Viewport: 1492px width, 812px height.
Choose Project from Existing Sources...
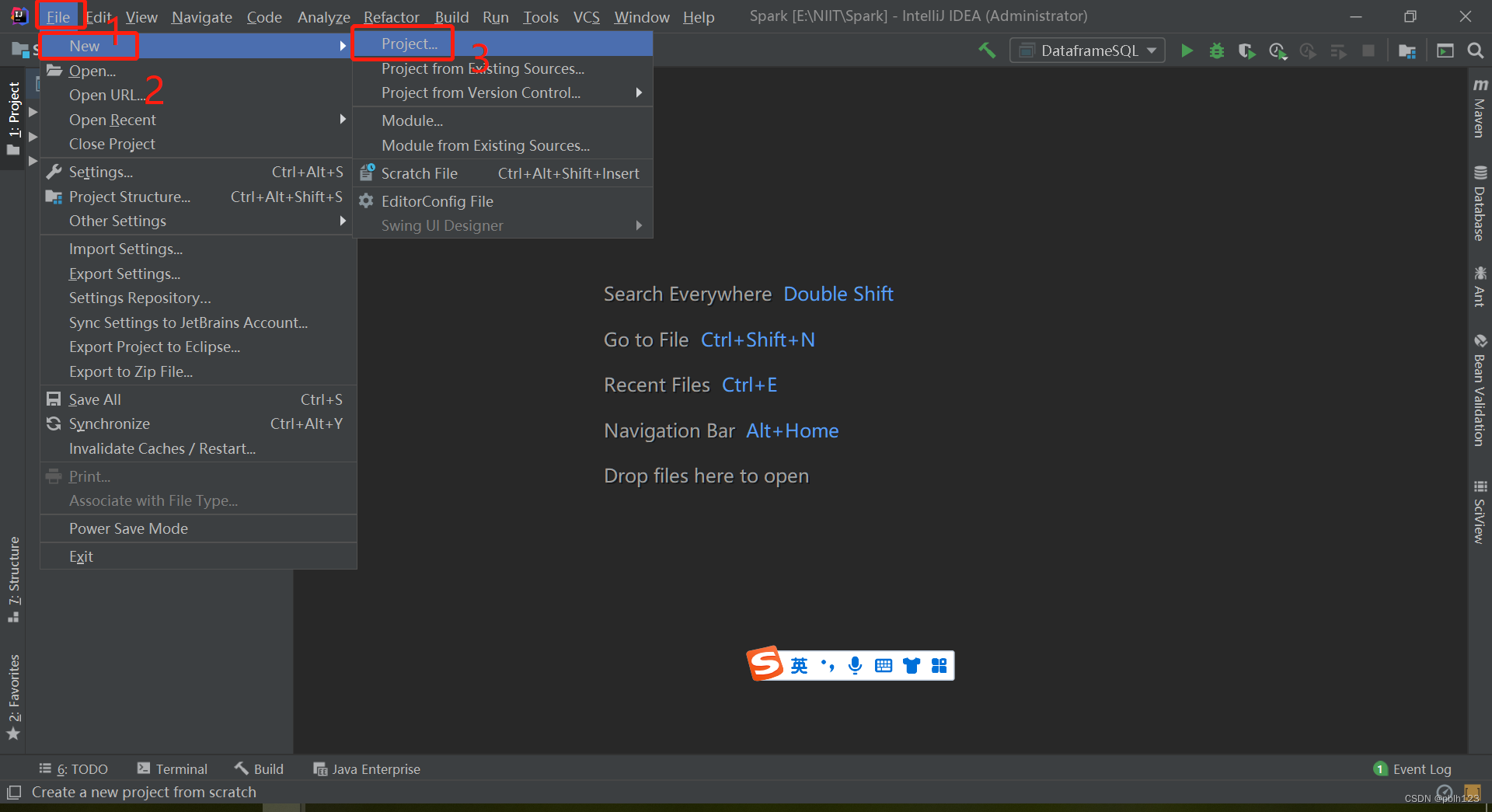[x=503, y=68]
